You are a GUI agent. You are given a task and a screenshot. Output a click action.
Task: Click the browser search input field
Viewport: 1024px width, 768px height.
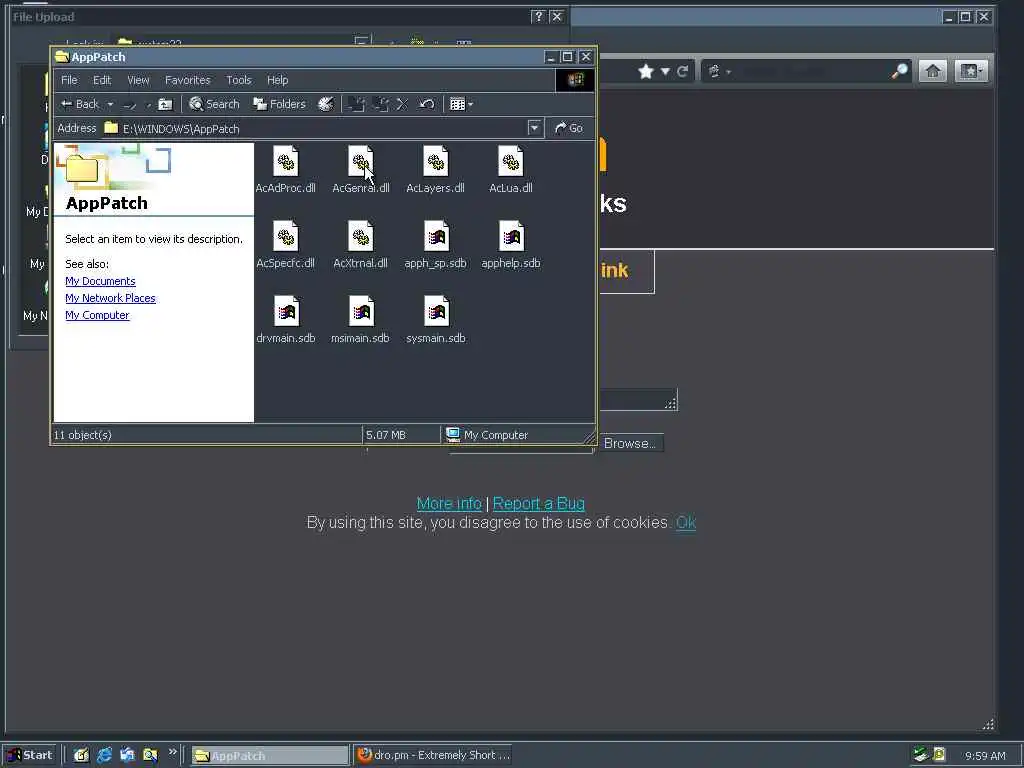tap(812, 71)
